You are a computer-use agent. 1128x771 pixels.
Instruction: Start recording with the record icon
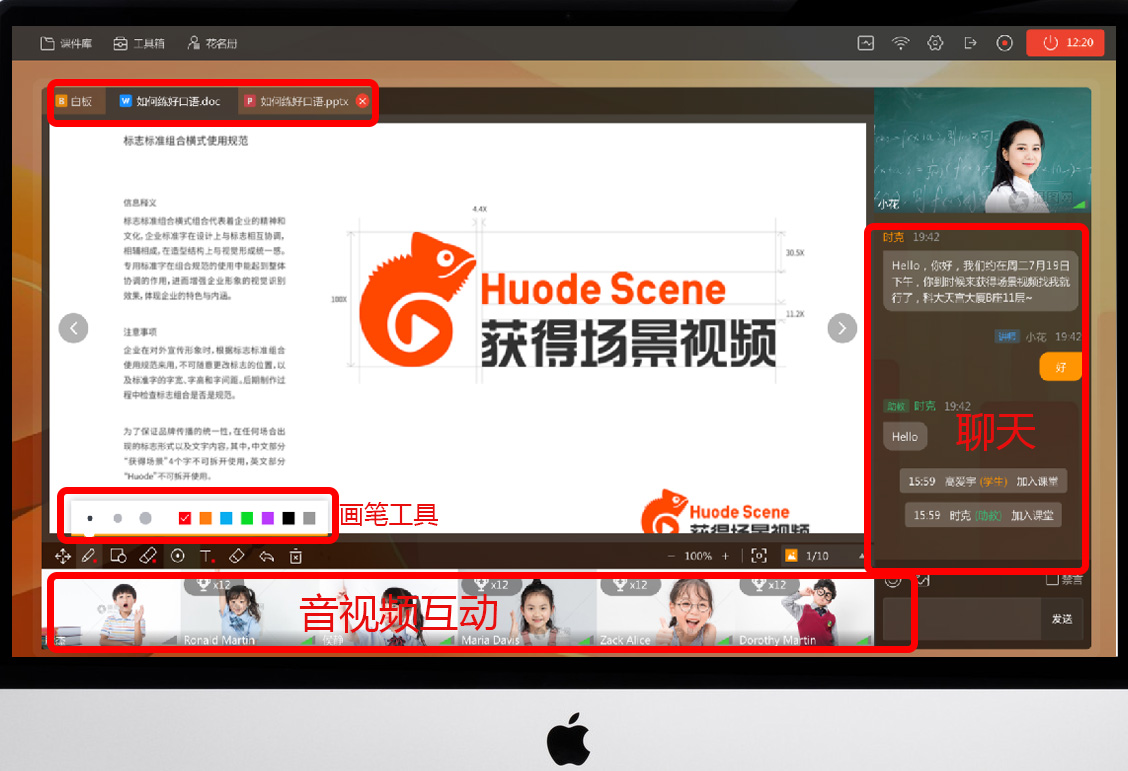[x=1004, y=43]
